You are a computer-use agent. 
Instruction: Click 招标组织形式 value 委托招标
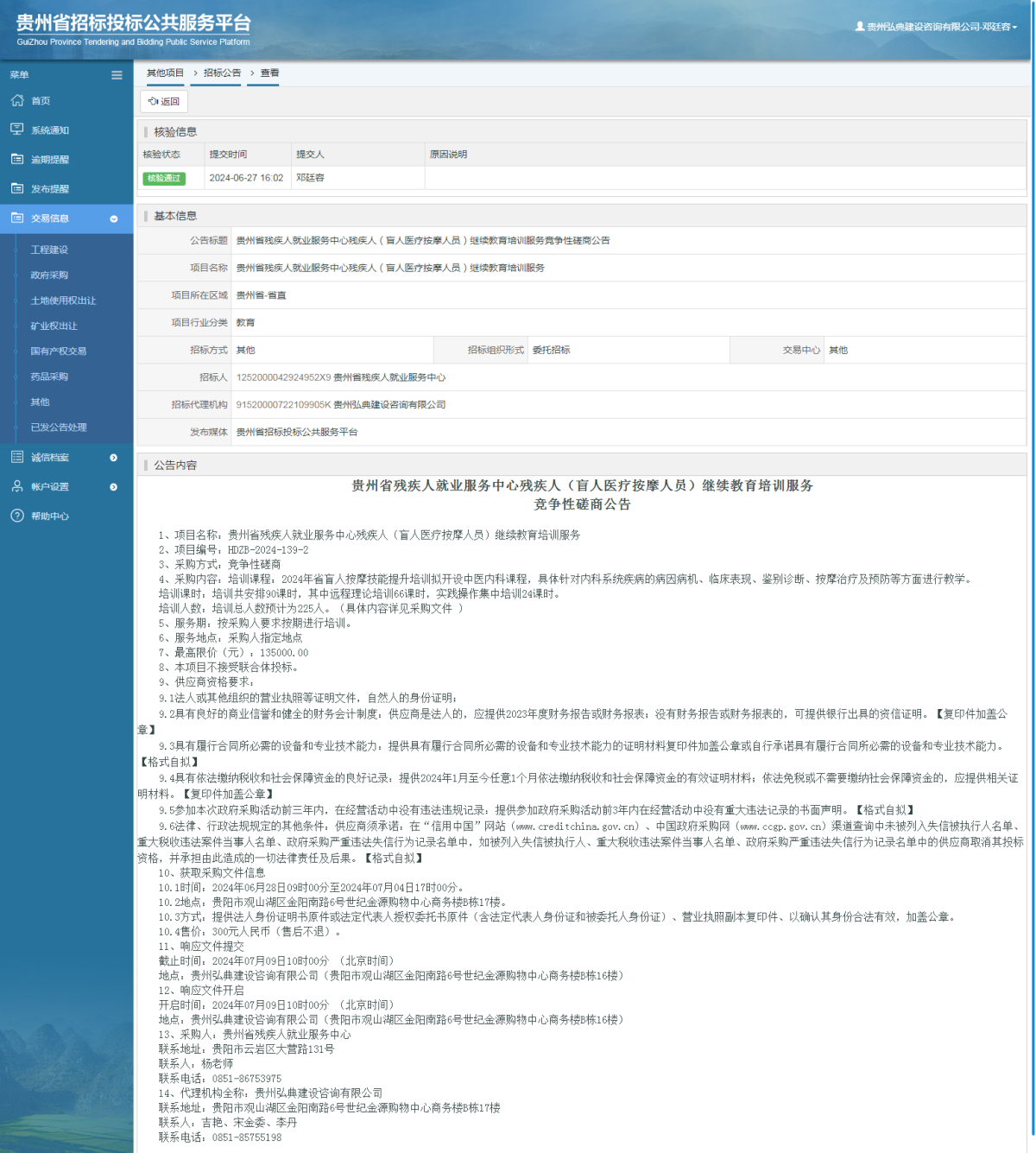pyautogui.click(x=551, y=350)
